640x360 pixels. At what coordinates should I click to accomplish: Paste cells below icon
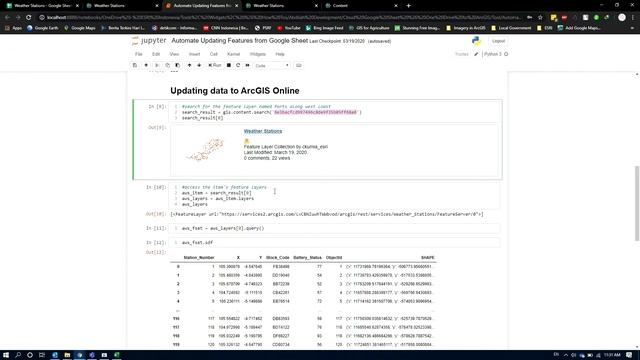(x=178, y=65)
